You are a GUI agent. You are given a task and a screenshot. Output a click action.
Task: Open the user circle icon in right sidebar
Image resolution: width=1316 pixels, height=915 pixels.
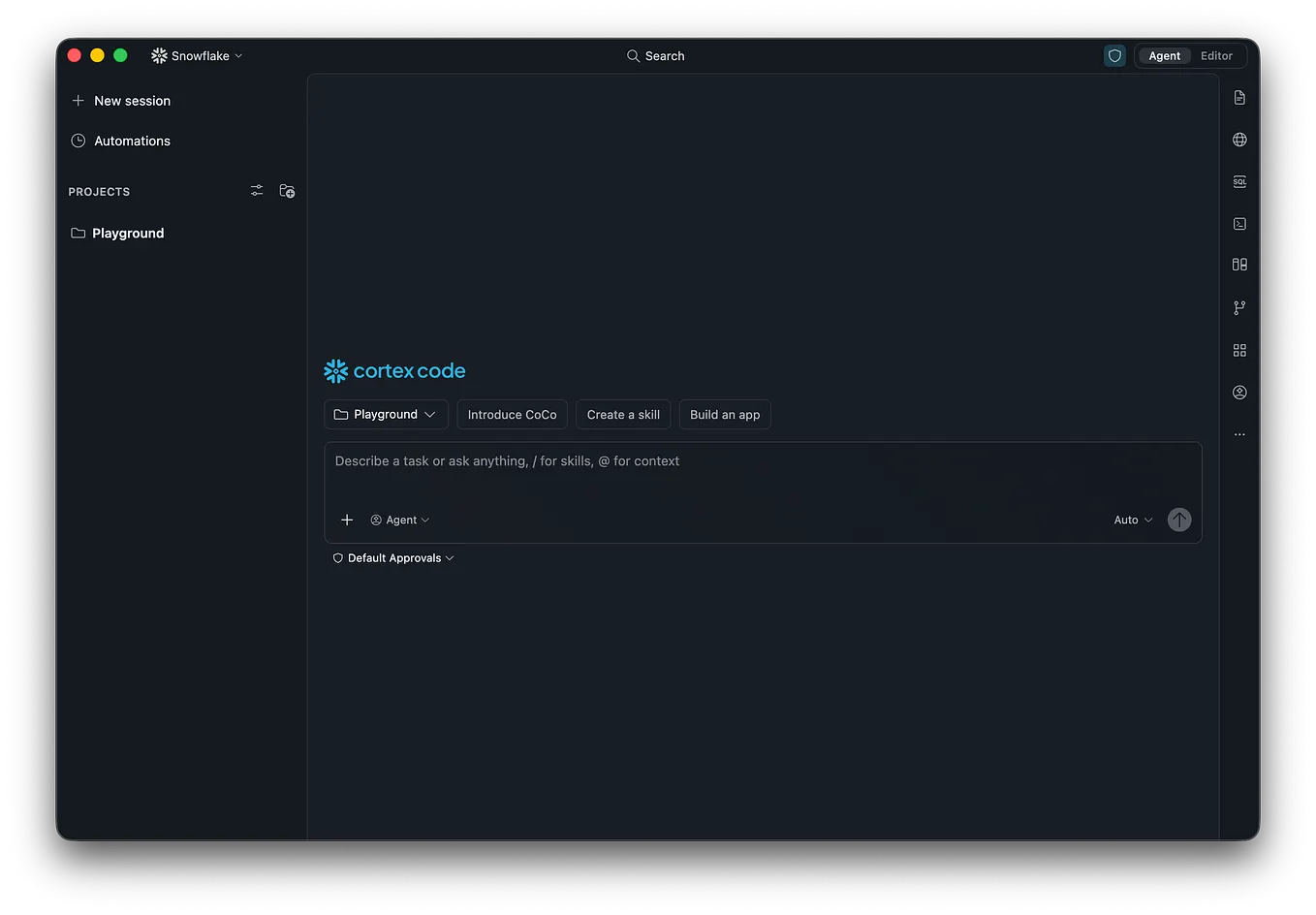coord(1239,393)
